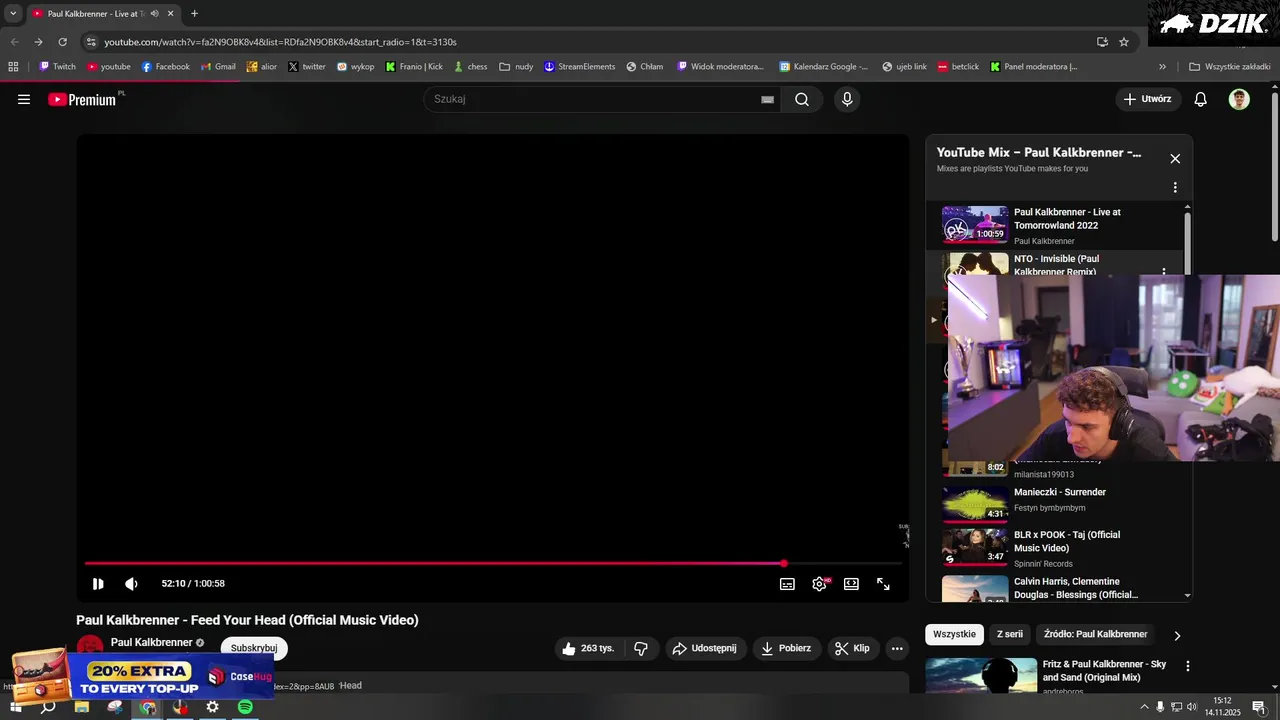
Task: Open YouTube notifications bell
Action: [1201, 99]
